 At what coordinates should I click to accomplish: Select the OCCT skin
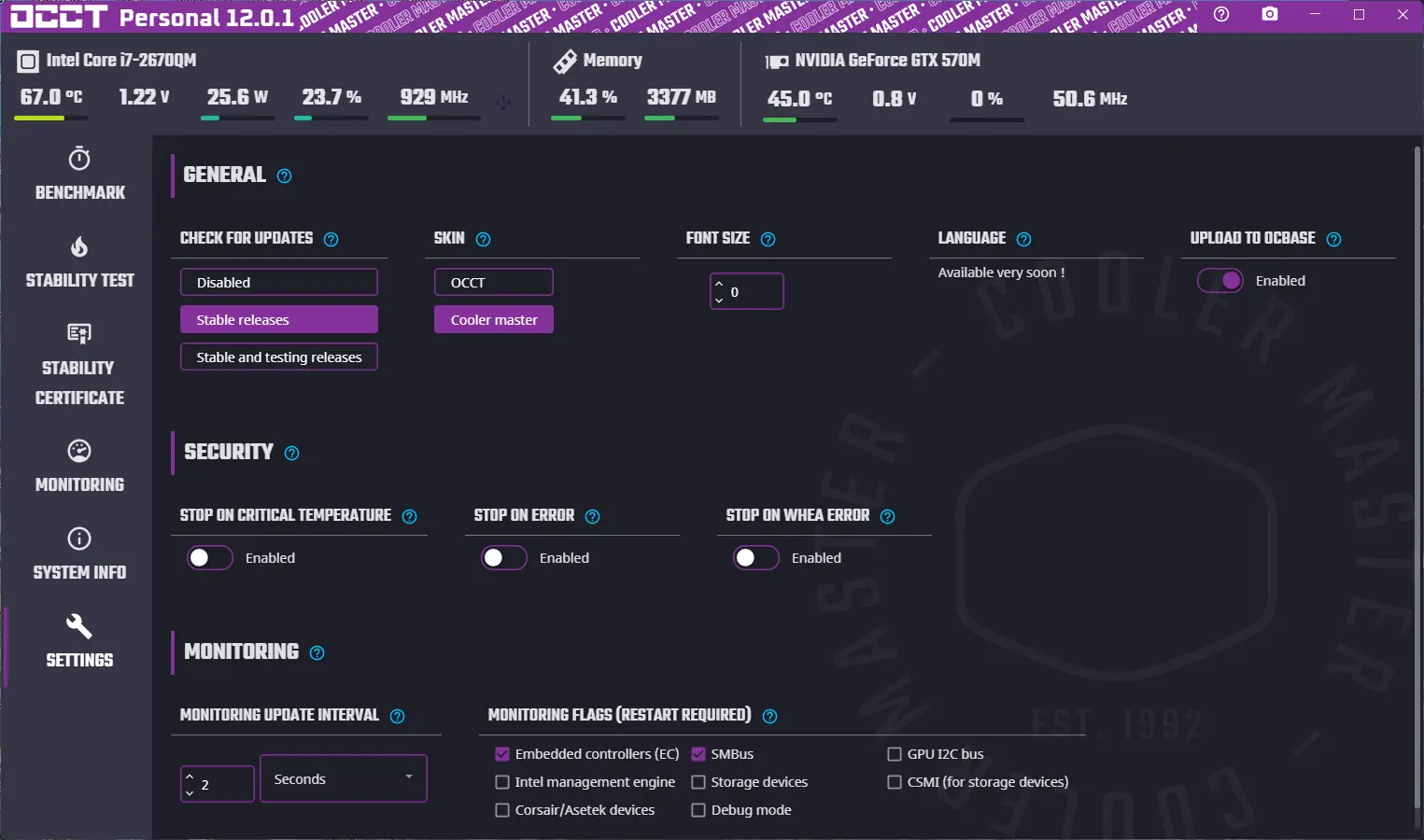[x=494, y=282]
